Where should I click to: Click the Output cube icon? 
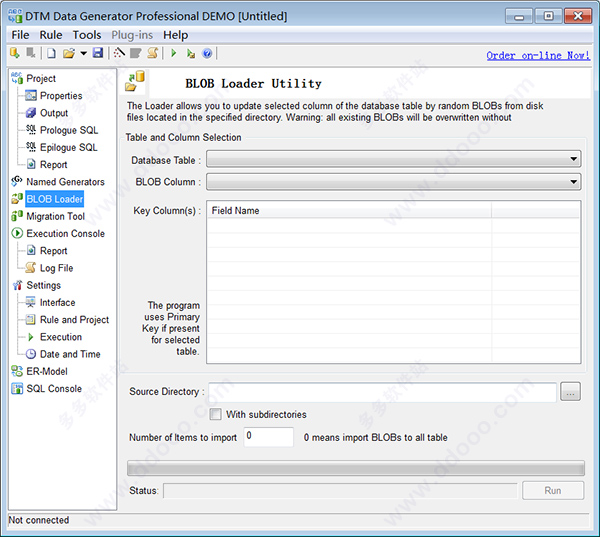point(31,113)
